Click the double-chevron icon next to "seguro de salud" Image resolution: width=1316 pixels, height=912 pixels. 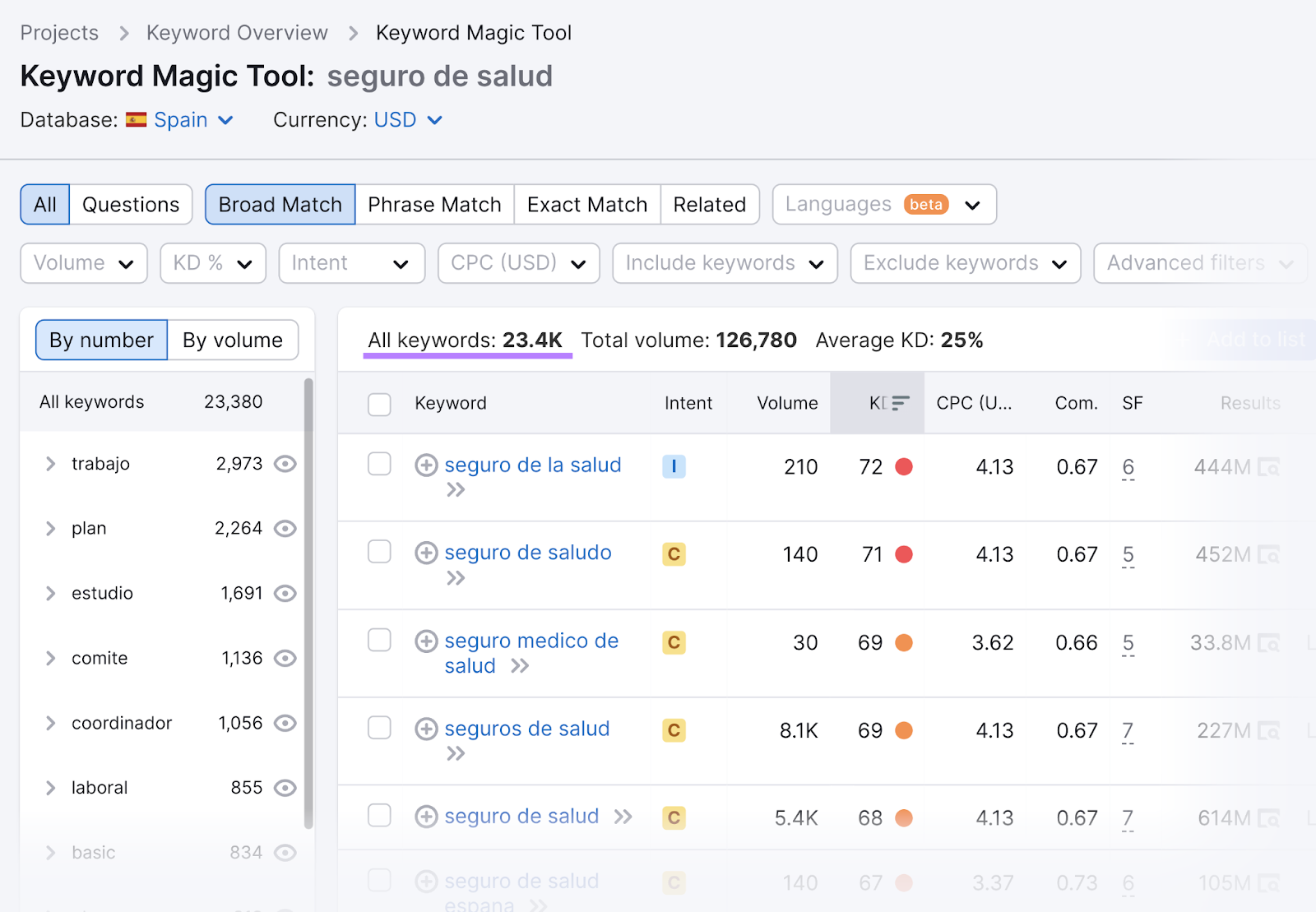click(x=623, y=816)
